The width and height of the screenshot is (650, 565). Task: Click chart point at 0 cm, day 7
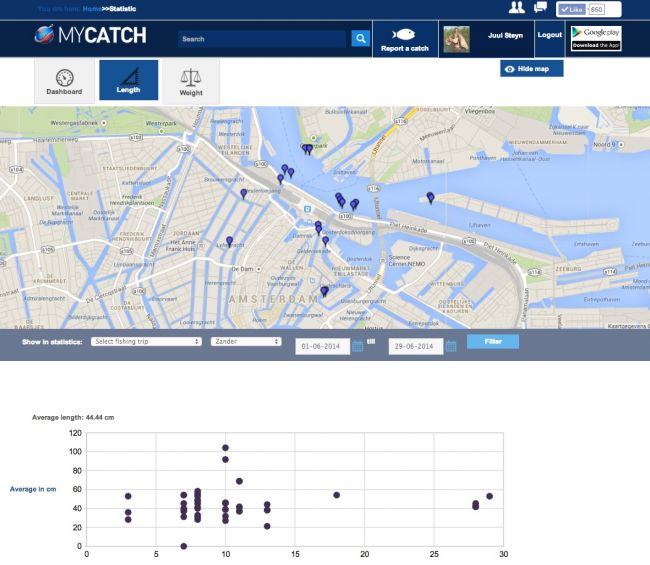pyautogui.click(x=184, y=546)
